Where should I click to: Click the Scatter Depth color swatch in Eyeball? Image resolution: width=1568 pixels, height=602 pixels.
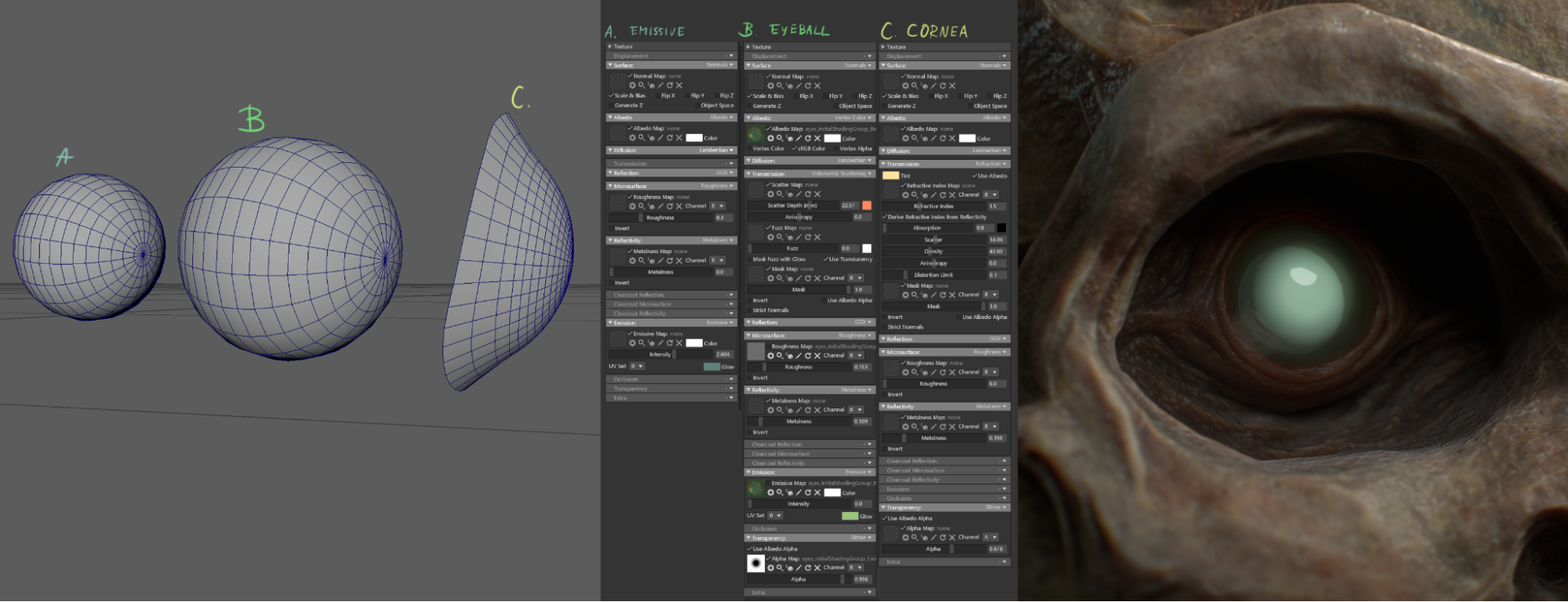point(867,205)
